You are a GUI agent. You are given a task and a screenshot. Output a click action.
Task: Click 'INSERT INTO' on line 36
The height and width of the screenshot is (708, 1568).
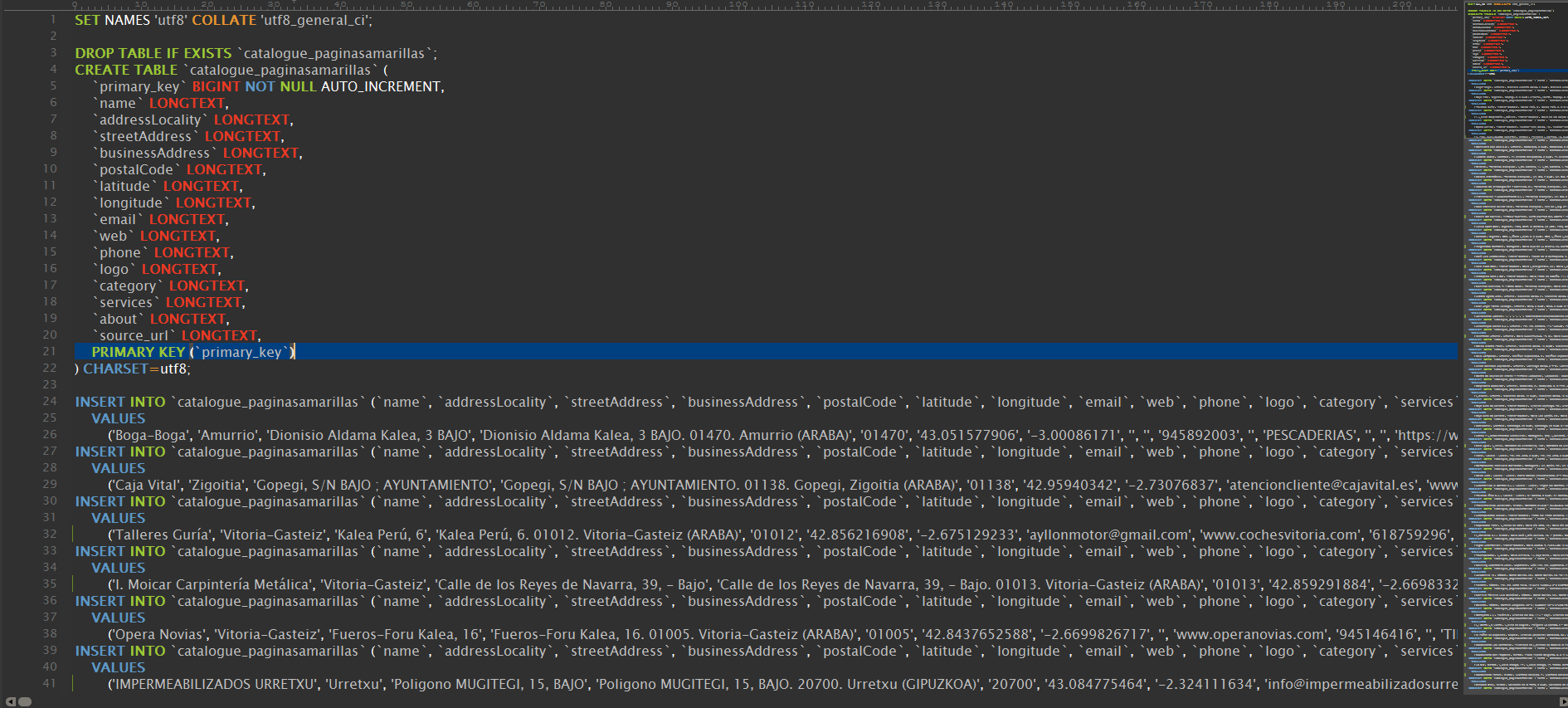coord(120,601)
